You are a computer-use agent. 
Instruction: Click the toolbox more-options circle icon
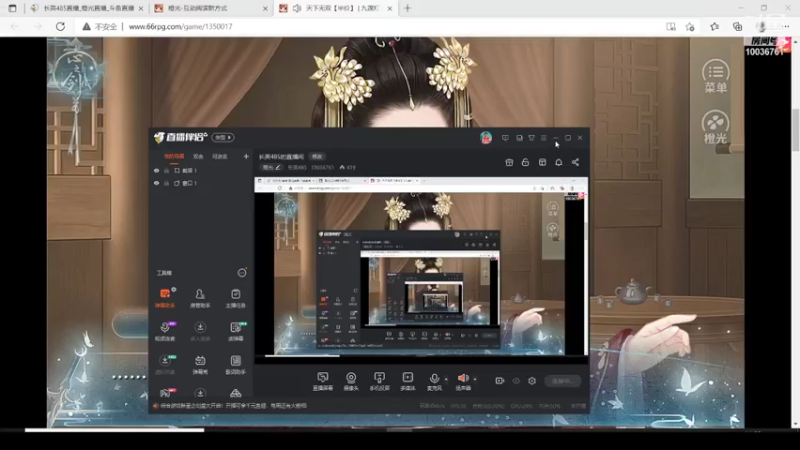pyautogui.click(x=242, y=273)
